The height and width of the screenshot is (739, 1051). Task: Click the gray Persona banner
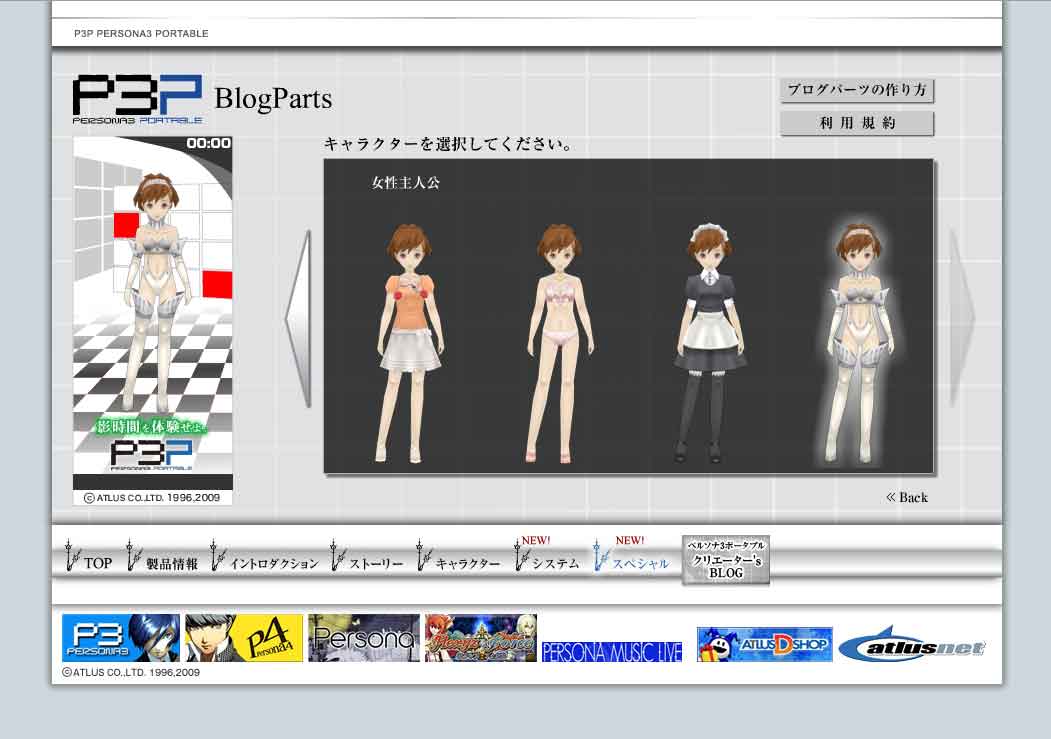364,638
